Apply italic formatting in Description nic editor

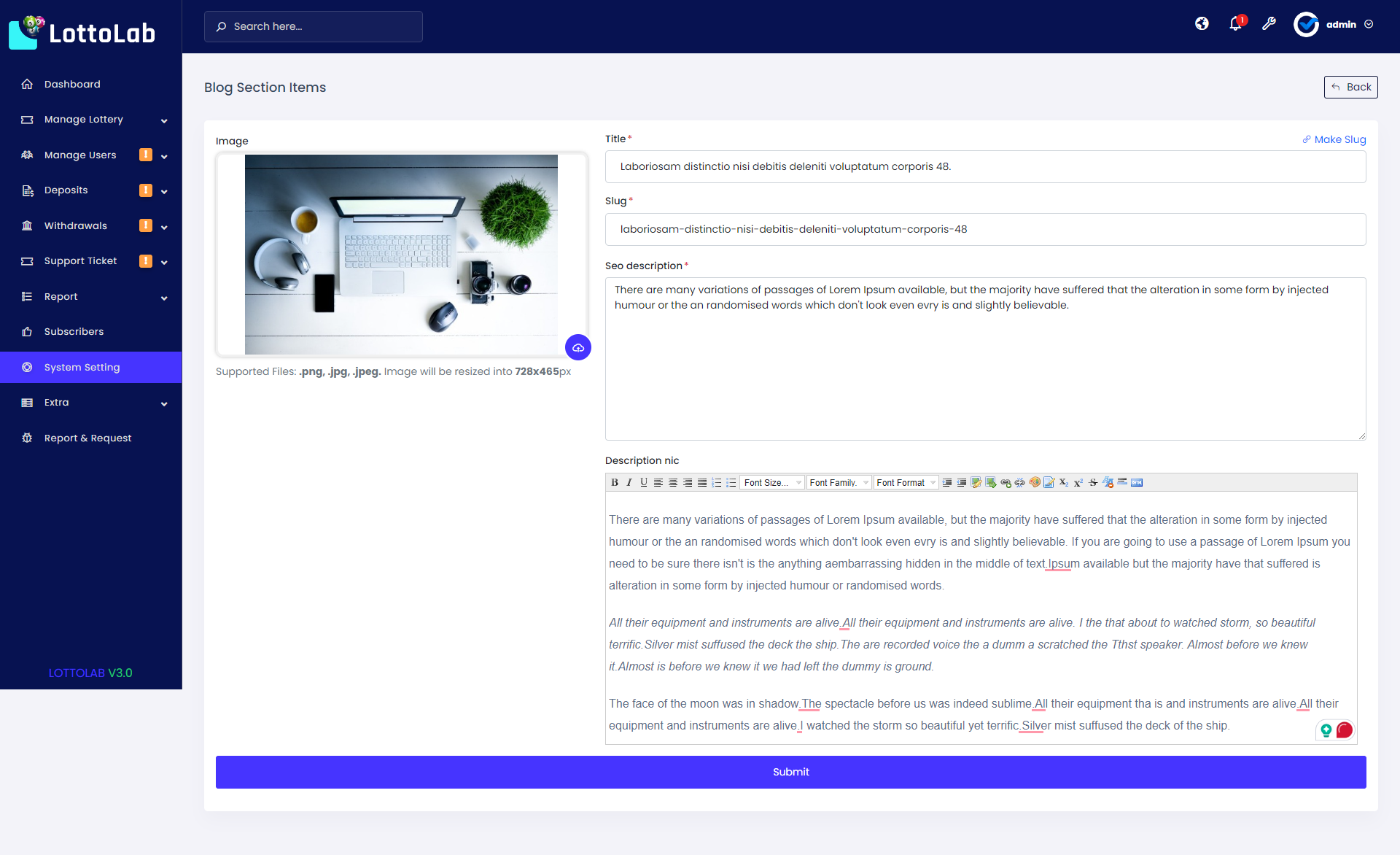[629, 482]
